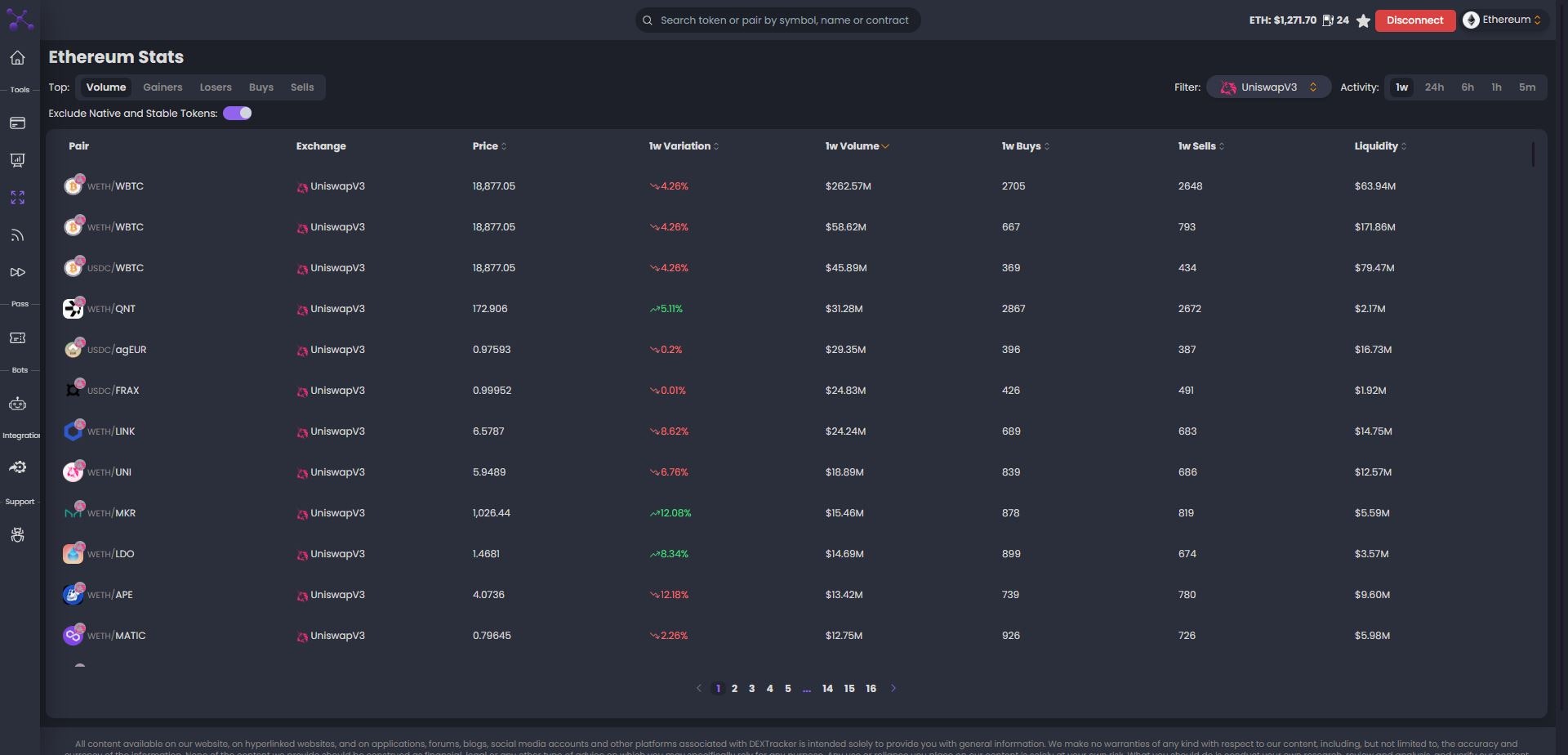Open the expand-arrows stats icon in sidebar
The width and height of the screenshot is (1568, 755).
[17, 198]
